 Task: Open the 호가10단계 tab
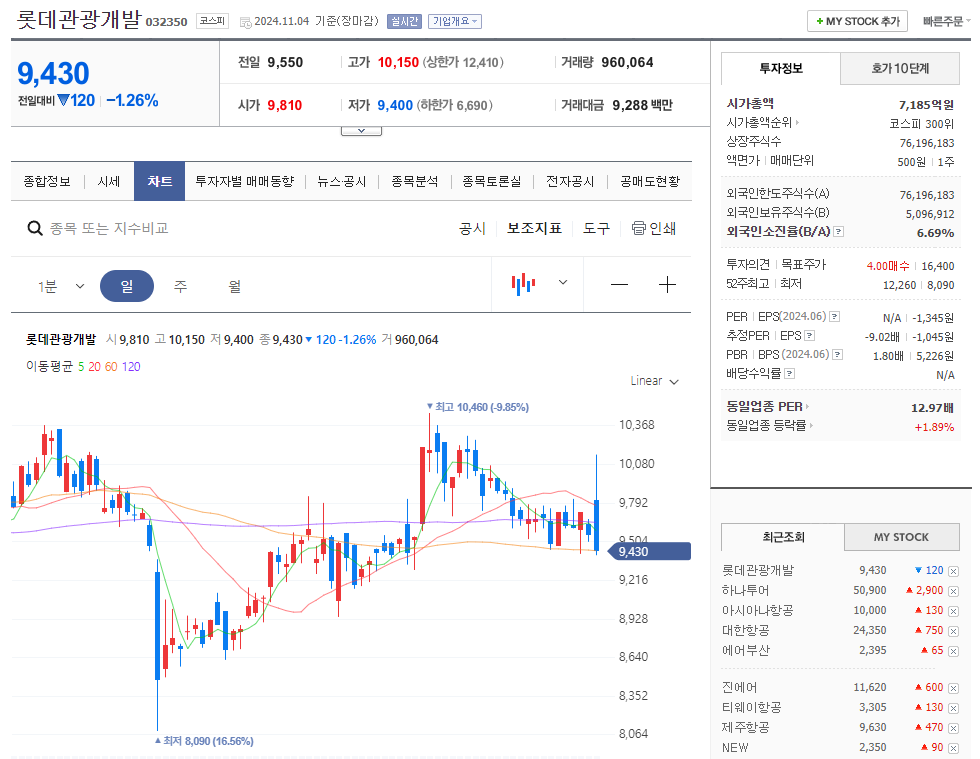[x=900, y=69]
